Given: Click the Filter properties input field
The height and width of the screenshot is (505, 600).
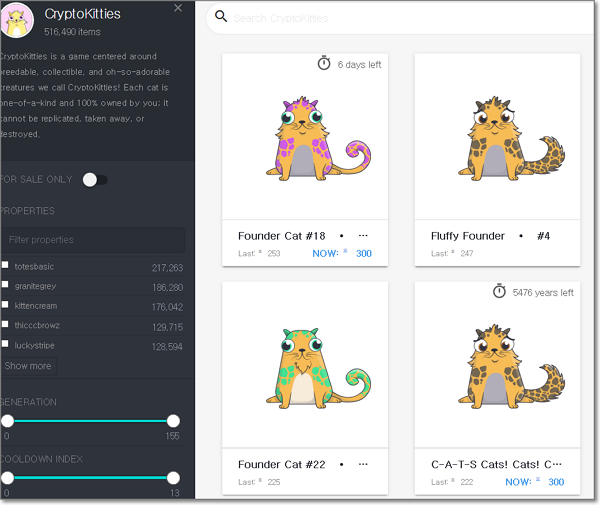Looking at the screenshot, I should click(x=93, y=240).
